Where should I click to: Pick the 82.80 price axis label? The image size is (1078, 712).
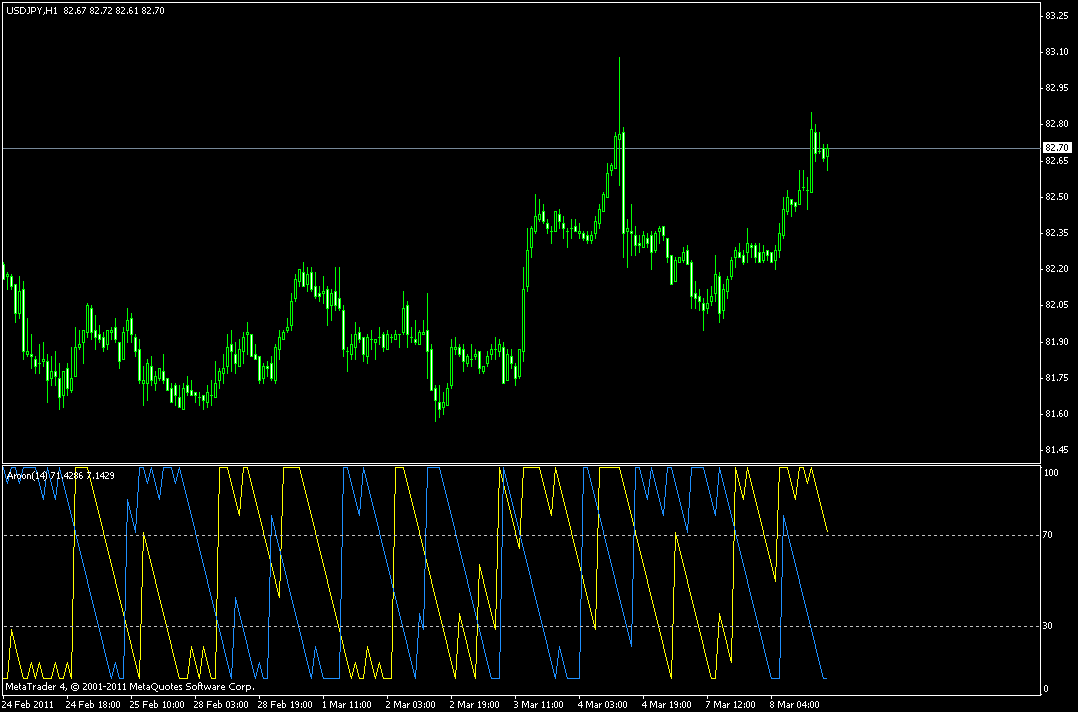tap(1057, 124)
